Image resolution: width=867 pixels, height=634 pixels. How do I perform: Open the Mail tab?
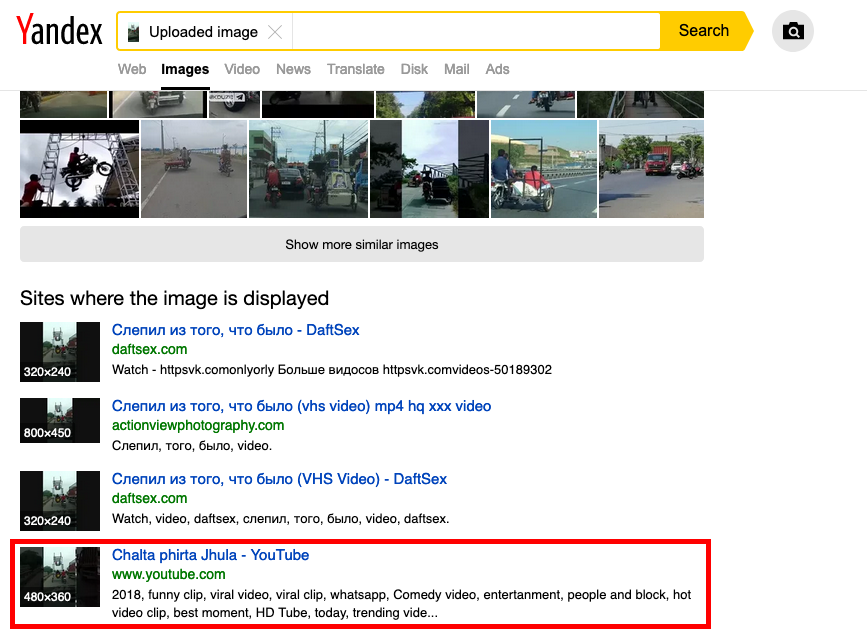(457, 69)
